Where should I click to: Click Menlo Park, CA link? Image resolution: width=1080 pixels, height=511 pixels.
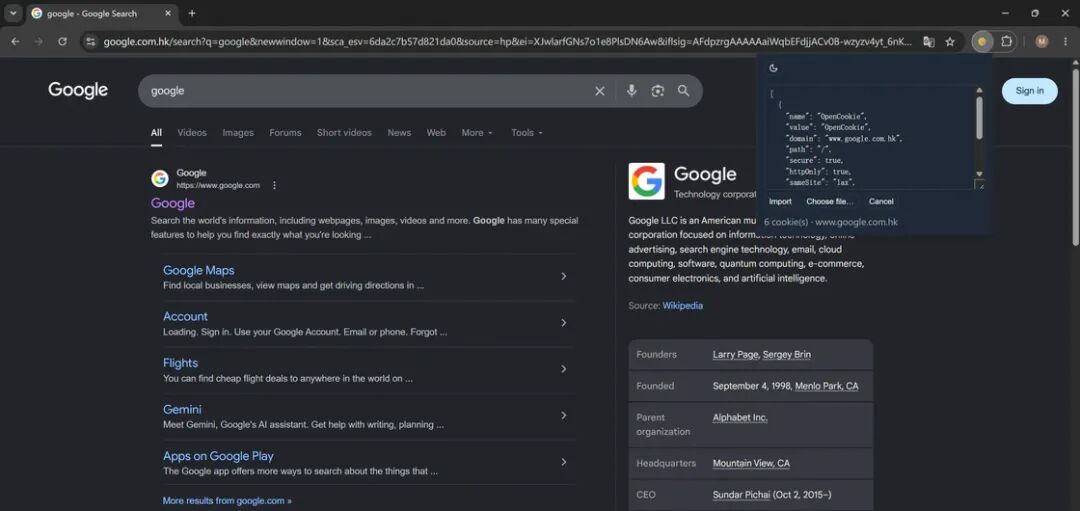tap(827, 386)
